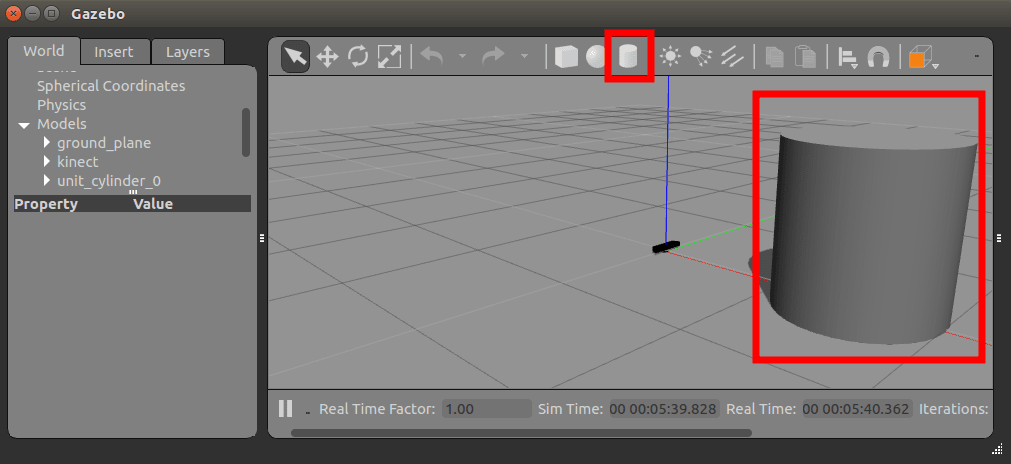Select the Scale mode tool
This screenshot has height=464, width=1011.
click(x=389, y=57)
